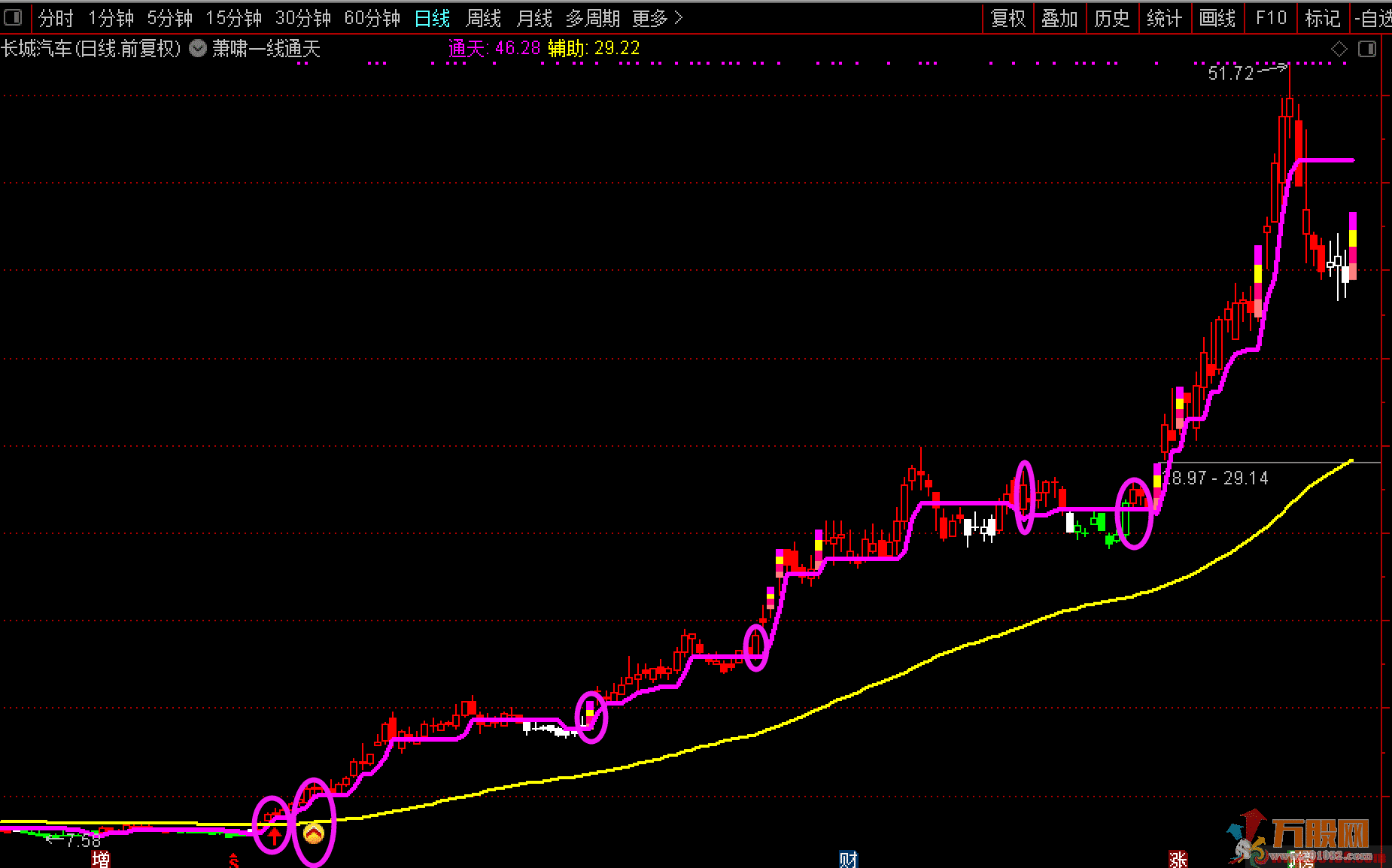
Task: Switch to 分时 intraday view
Action: (56, 18)
